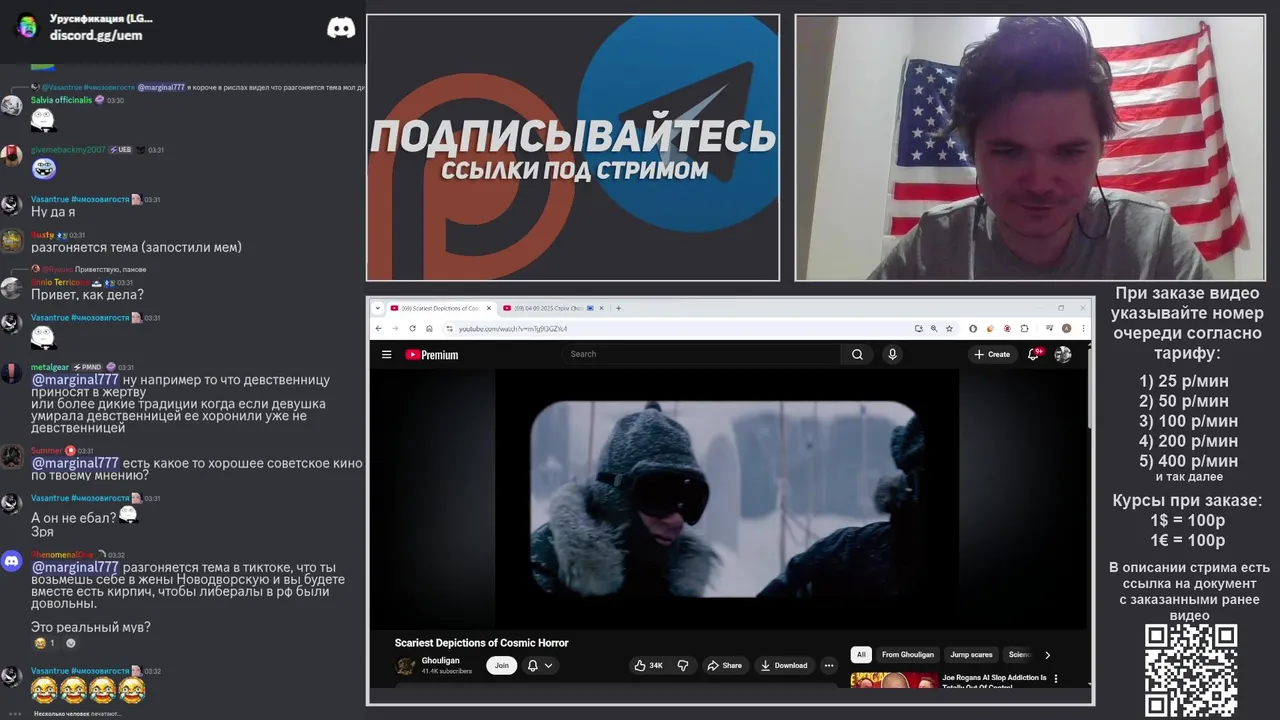Screen dimensions: 1280x720
Task: Open a new browser tab
Action: tap(618, 308)
